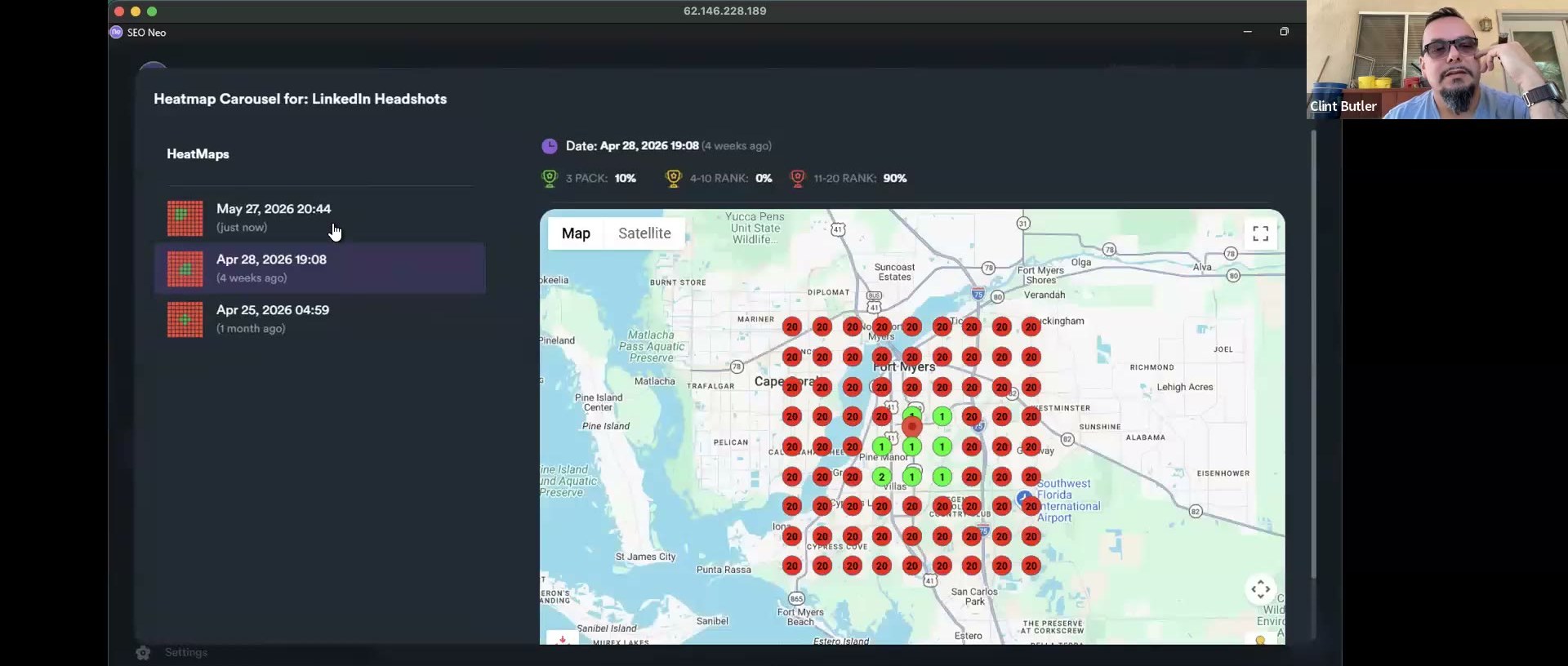Click the SEO Neo app logo
This screenshot has height=666, width=1568.
[116, 33]
